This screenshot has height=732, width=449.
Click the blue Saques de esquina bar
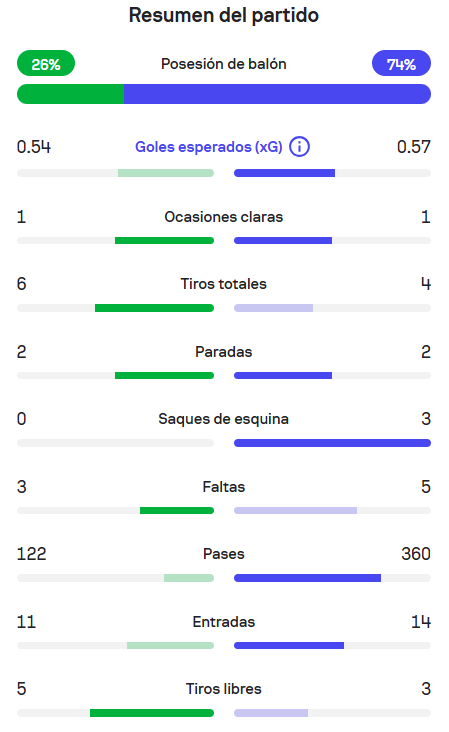[332, 443]
